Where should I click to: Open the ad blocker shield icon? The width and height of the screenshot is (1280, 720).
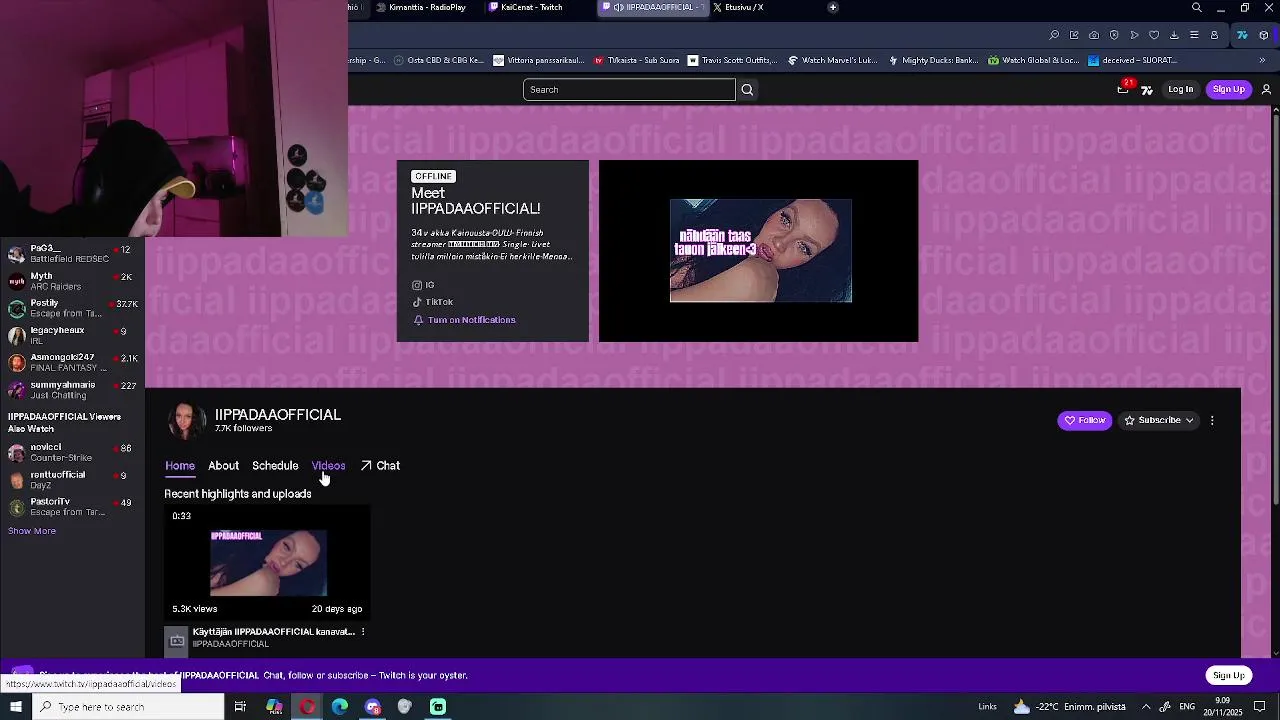coord(1114,35)
